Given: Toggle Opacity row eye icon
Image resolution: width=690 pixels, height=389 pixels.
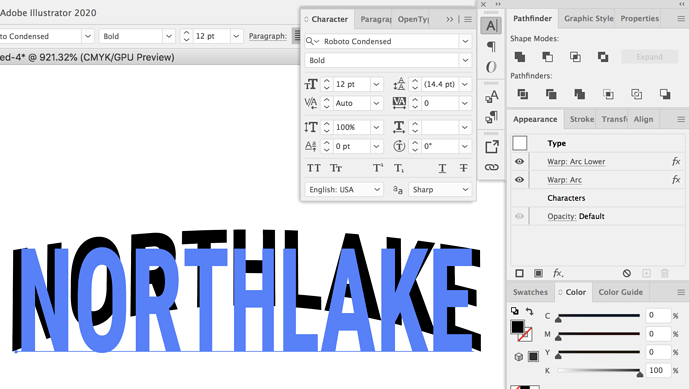Looking at the screenshot, I should click(519, 216).
